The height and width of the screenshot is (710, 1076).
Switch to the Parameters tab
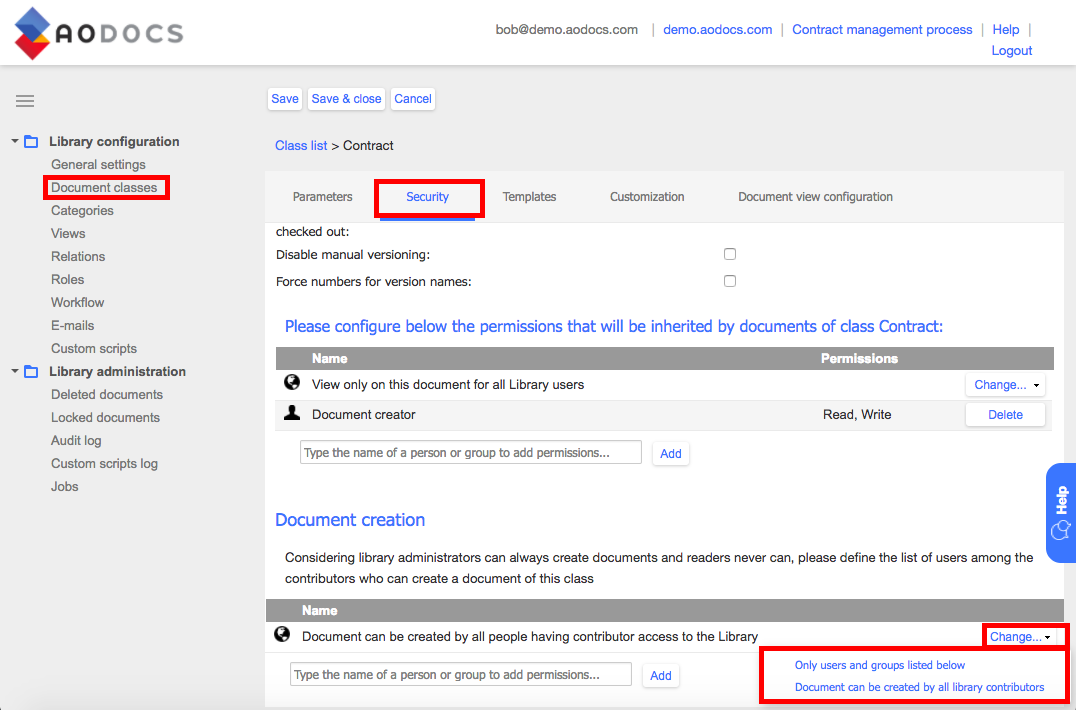(x=323, y=197)
